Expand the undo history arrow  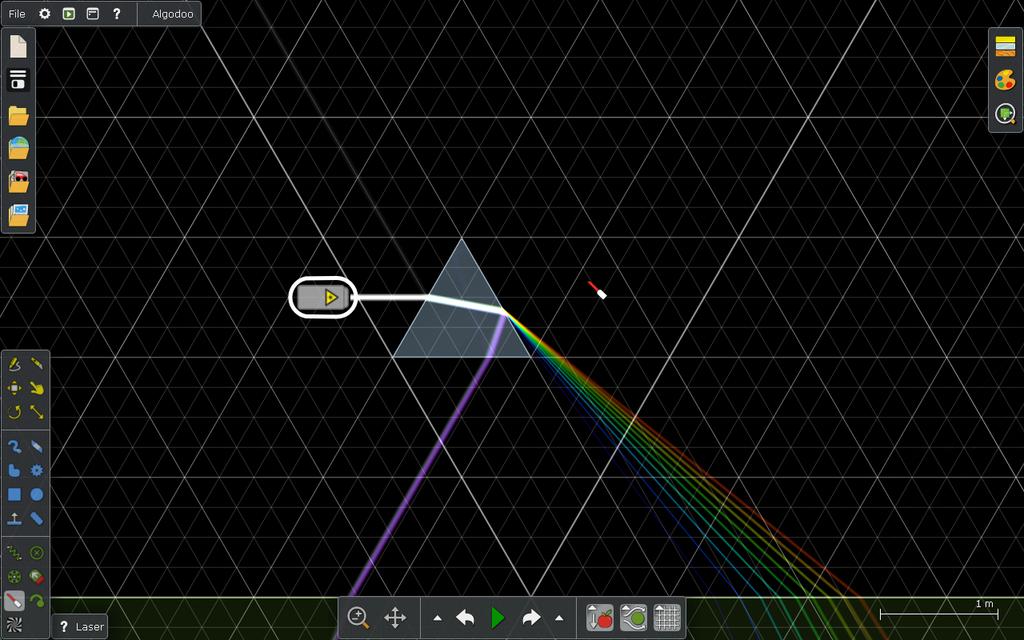coord(438,618)
